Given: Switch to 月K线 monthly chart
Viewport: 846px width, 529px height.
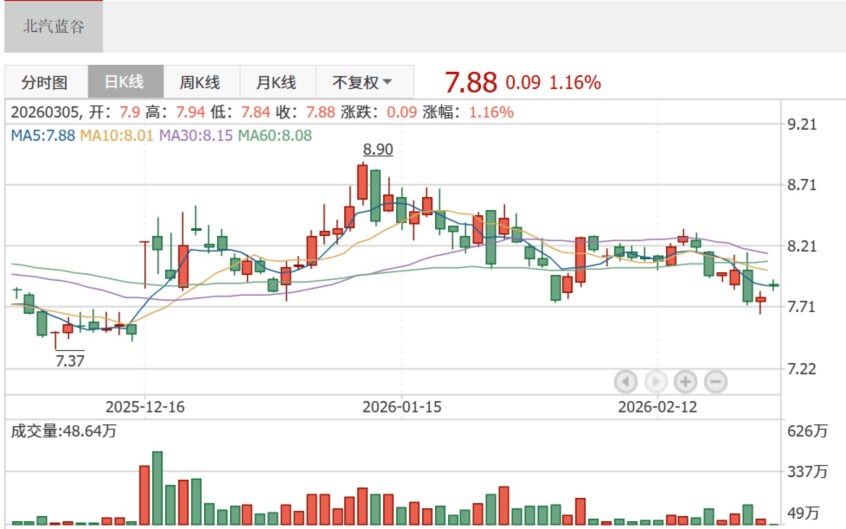Looking at the screenshot, I should tap(276, 82).
